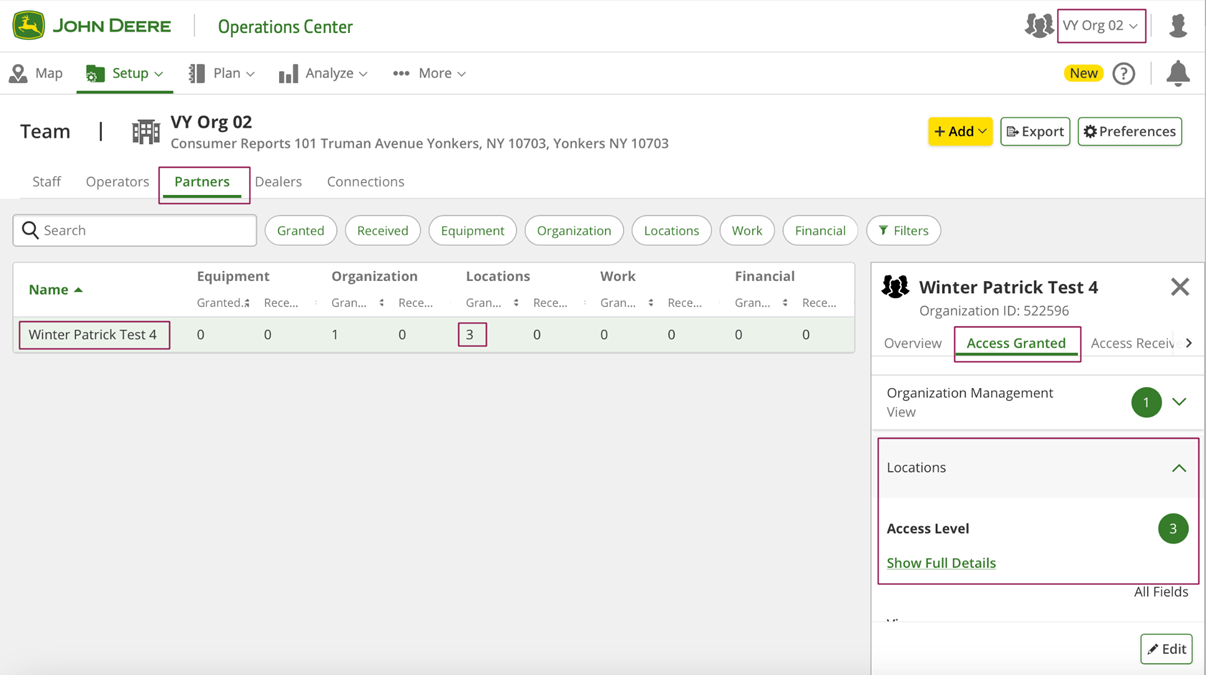1206x675 pixels.
Task: Click the help question mark icon
Action: (x=1124, y=73)
